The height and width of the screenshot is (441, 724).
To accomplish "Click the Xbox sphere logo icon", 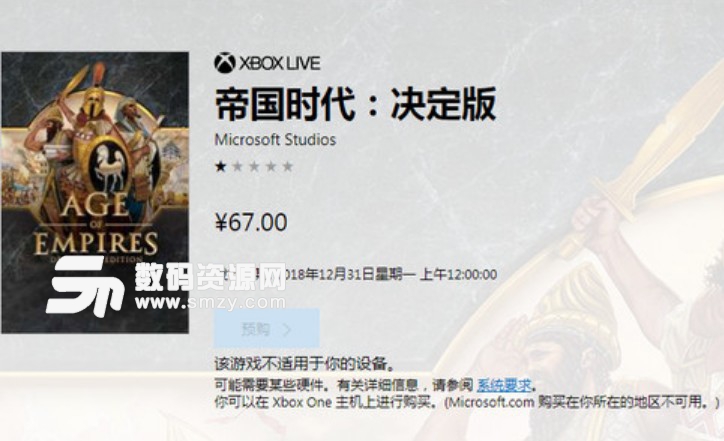I will click(x=225, y=63).
